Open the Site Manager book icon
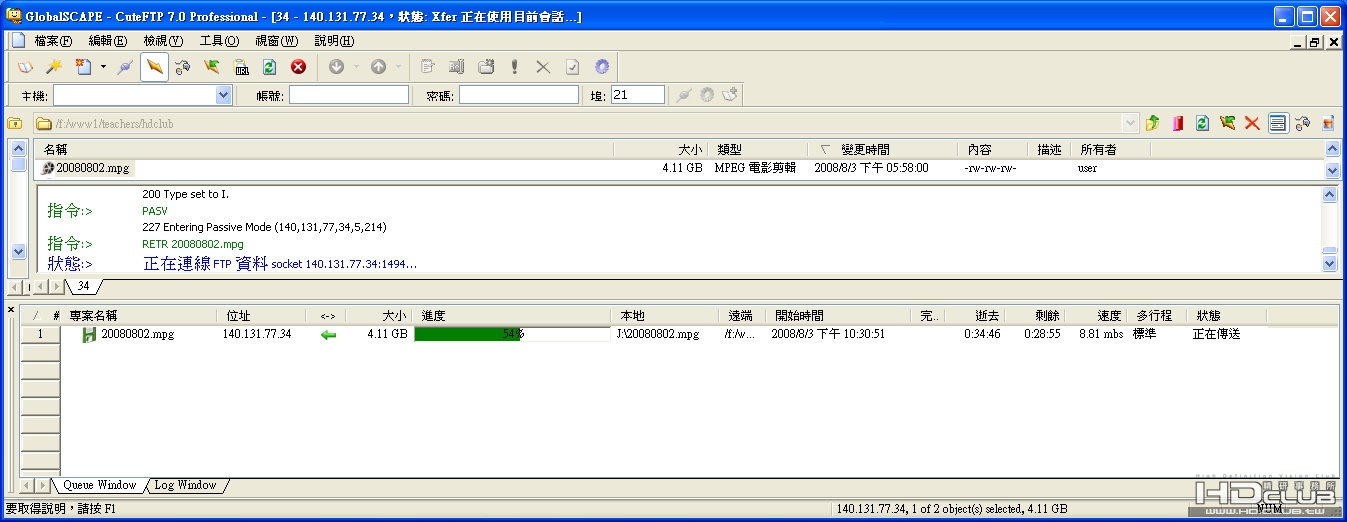 pos(26,67)
